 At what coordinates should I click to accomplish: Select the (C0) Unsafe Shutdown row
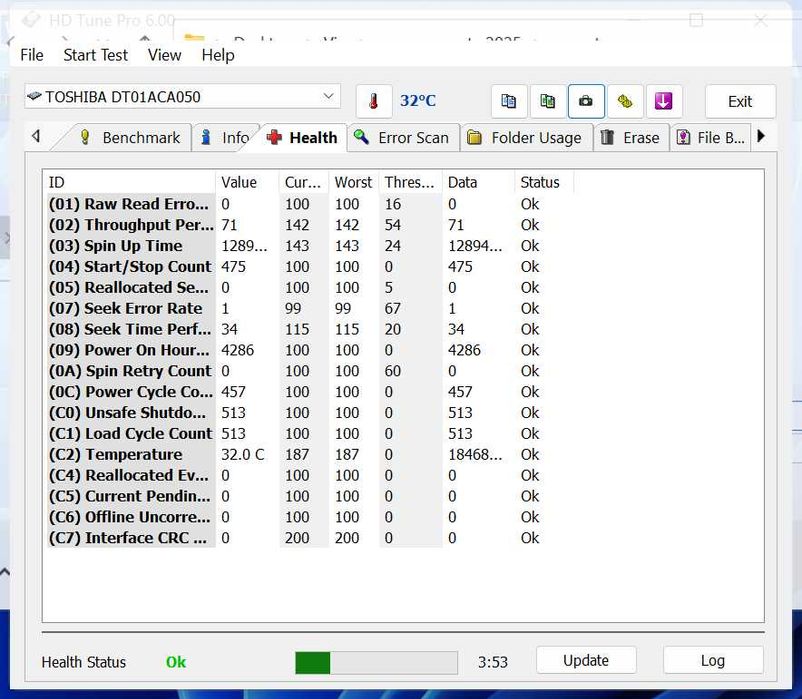pyautogui.click(x=310, y=413)
